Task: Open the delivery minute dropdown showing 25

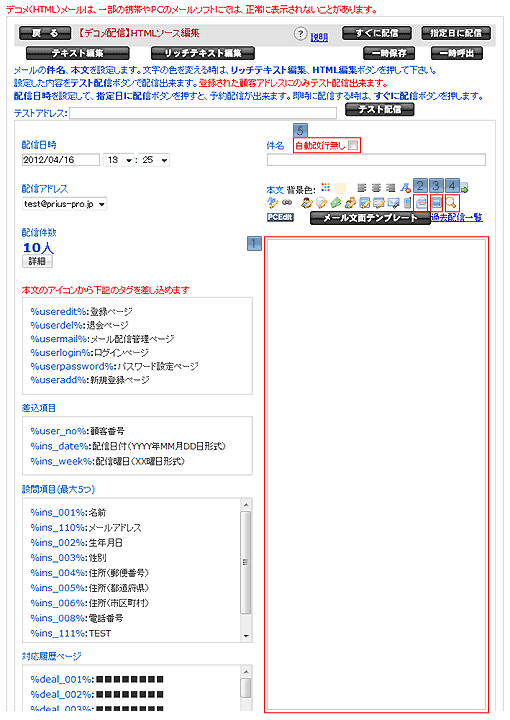Action: 154,160
